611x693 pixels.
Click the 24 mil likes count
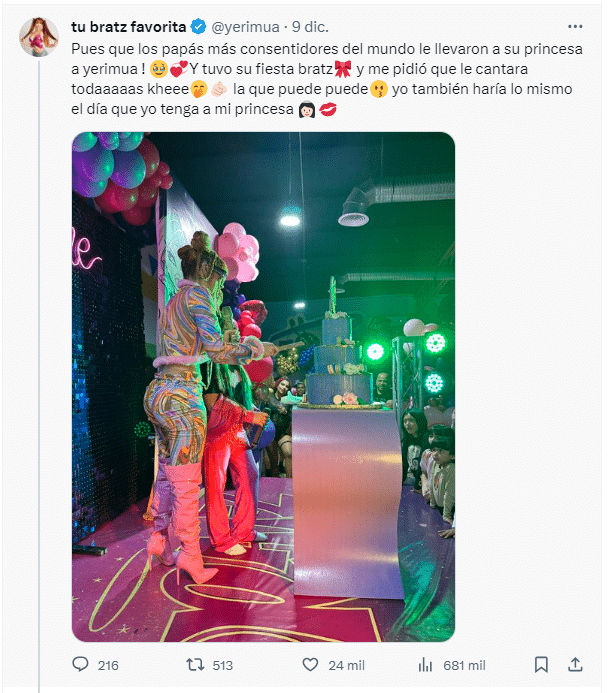click(346, 665)
